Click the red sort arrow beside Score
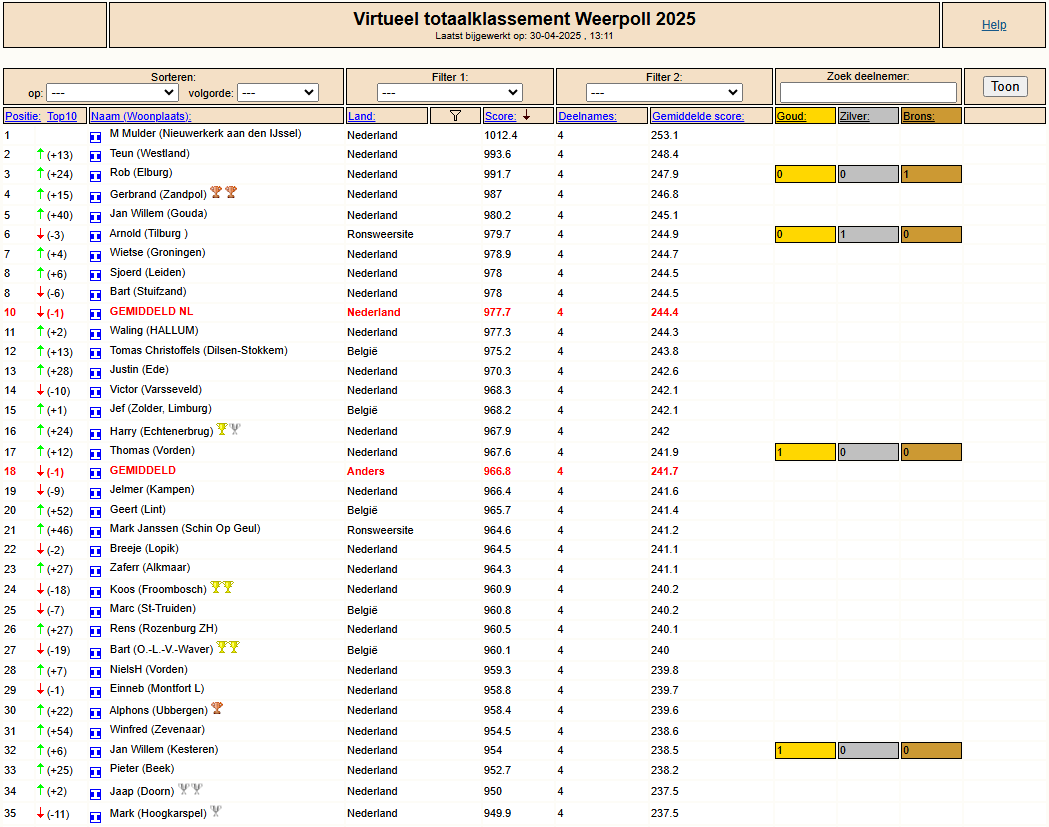Viewport: 1049px width, 827px height. pos(526,116)
